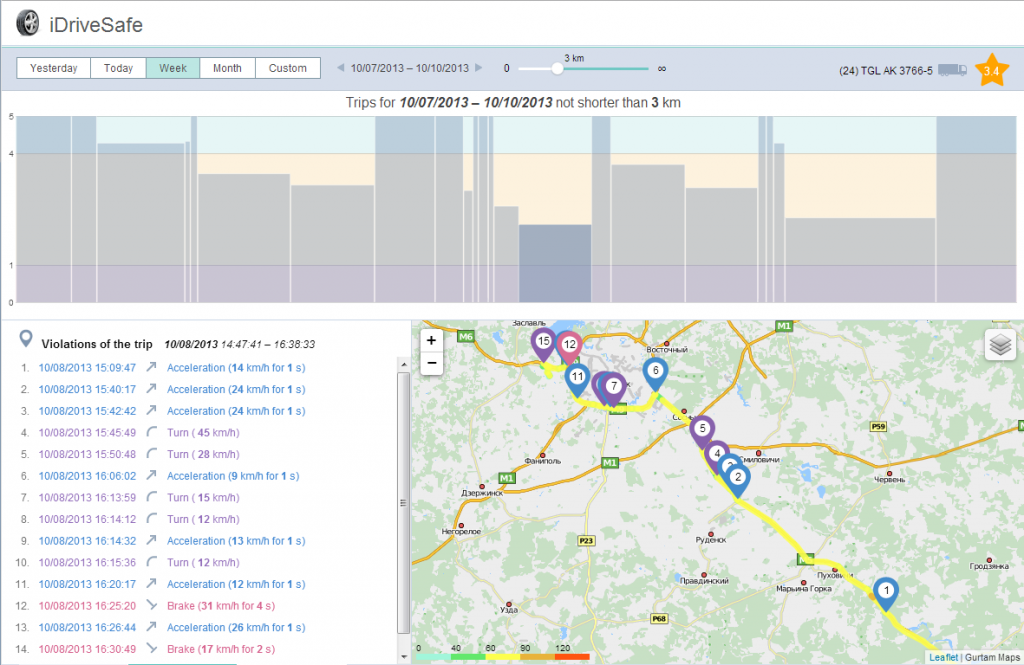Click the pink map marker 12
This screenshot has height=665, width=1024.
pos(569,345)
